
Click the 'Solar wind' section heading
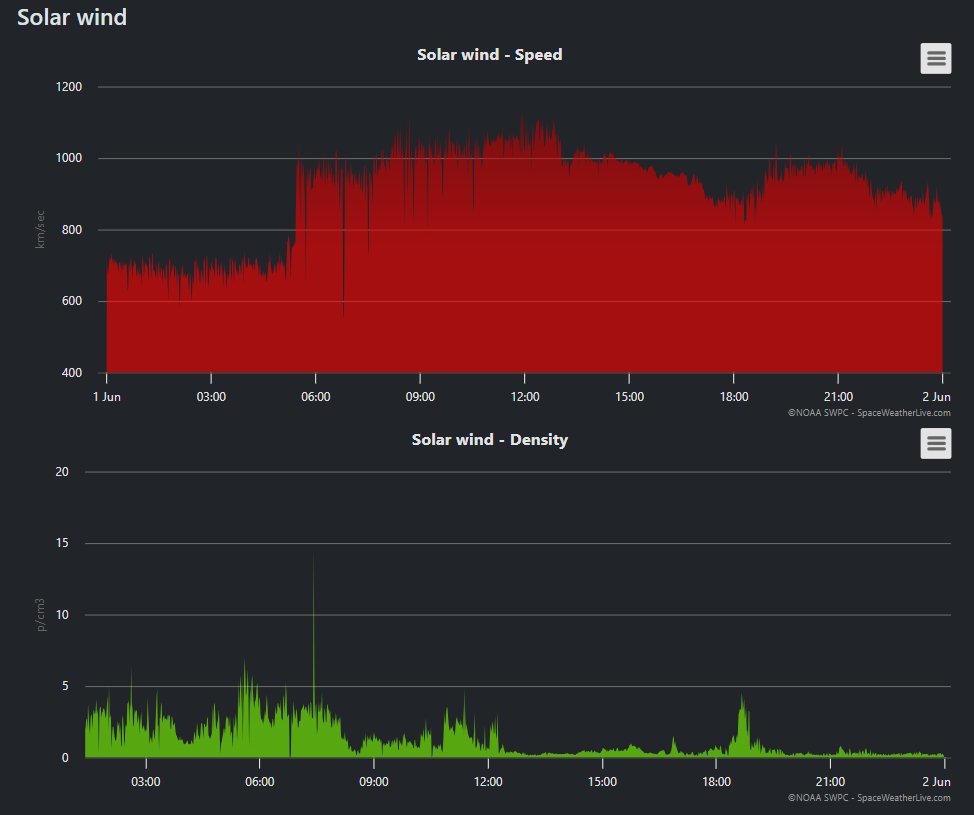[72, 17]
